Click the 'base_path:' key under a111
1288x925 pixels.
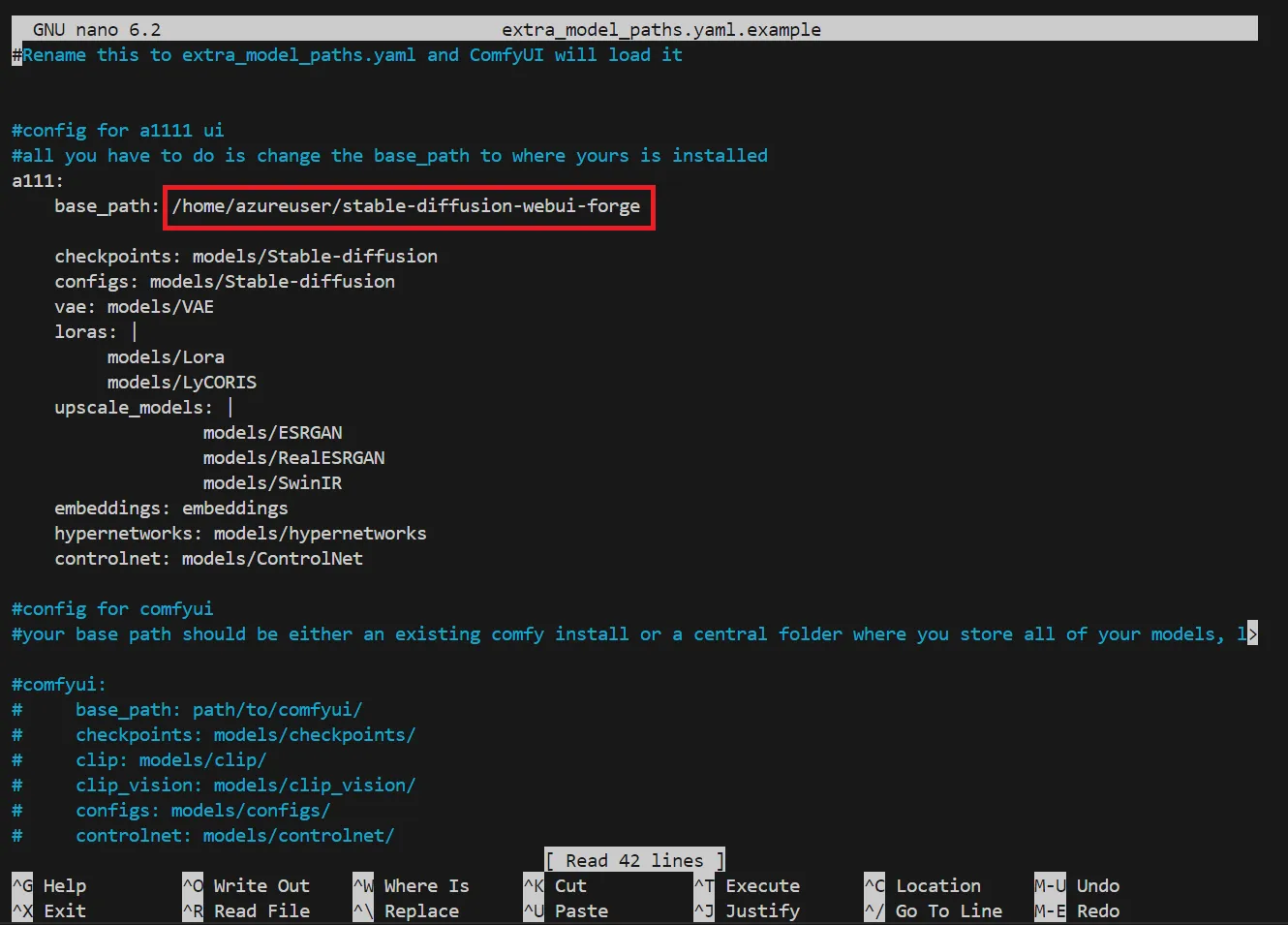(107, 205)
